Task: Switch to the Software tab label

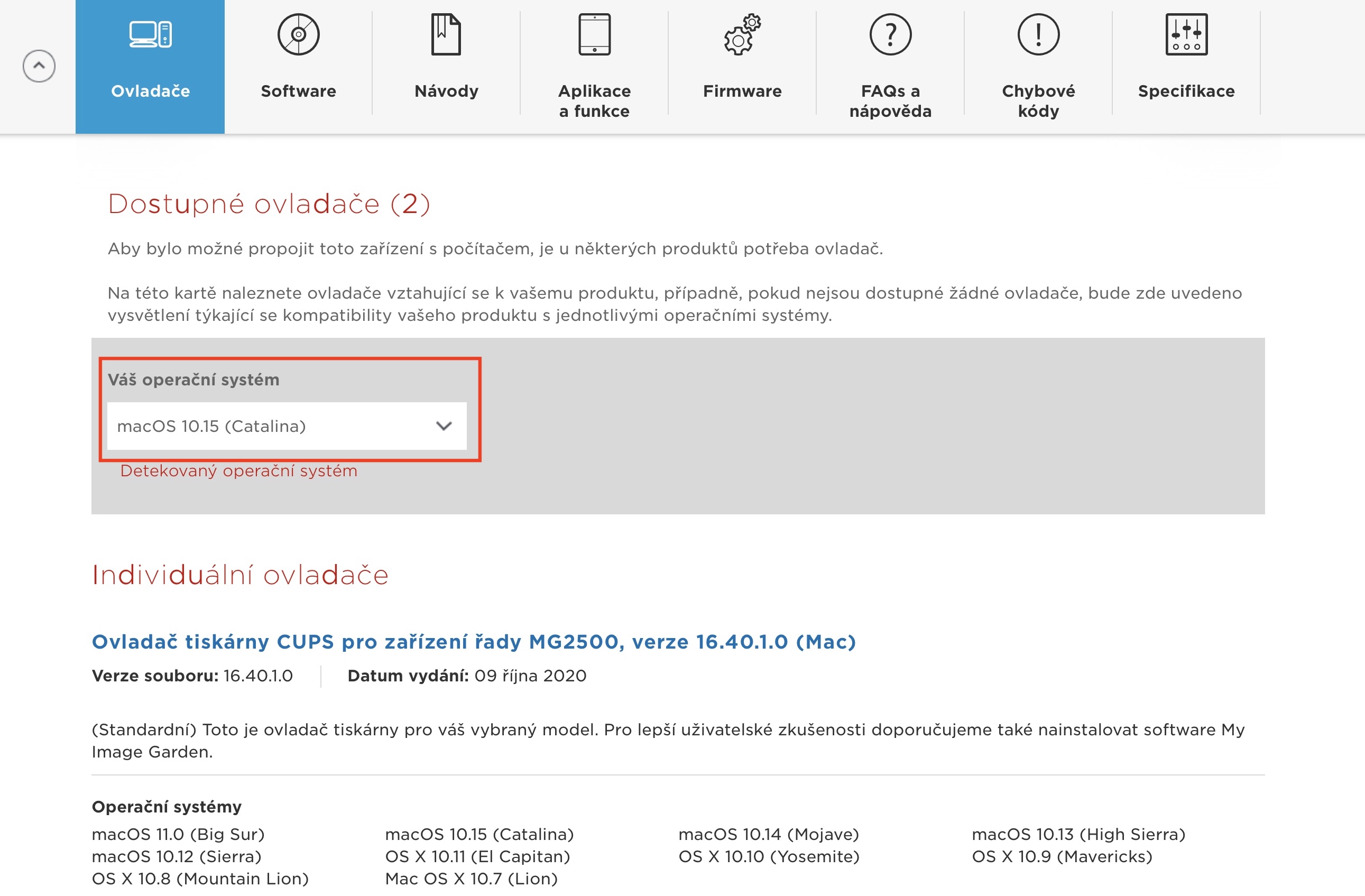Action: pos(298,90)
